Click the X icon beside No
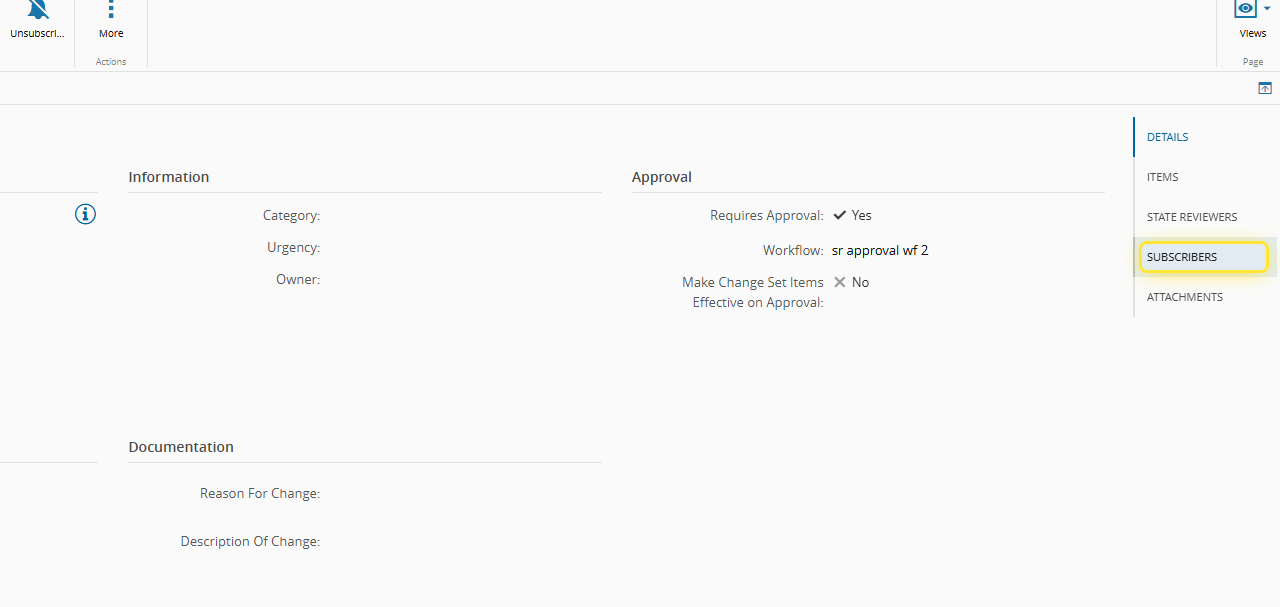 pyautogui.click(x=840, y=282)
